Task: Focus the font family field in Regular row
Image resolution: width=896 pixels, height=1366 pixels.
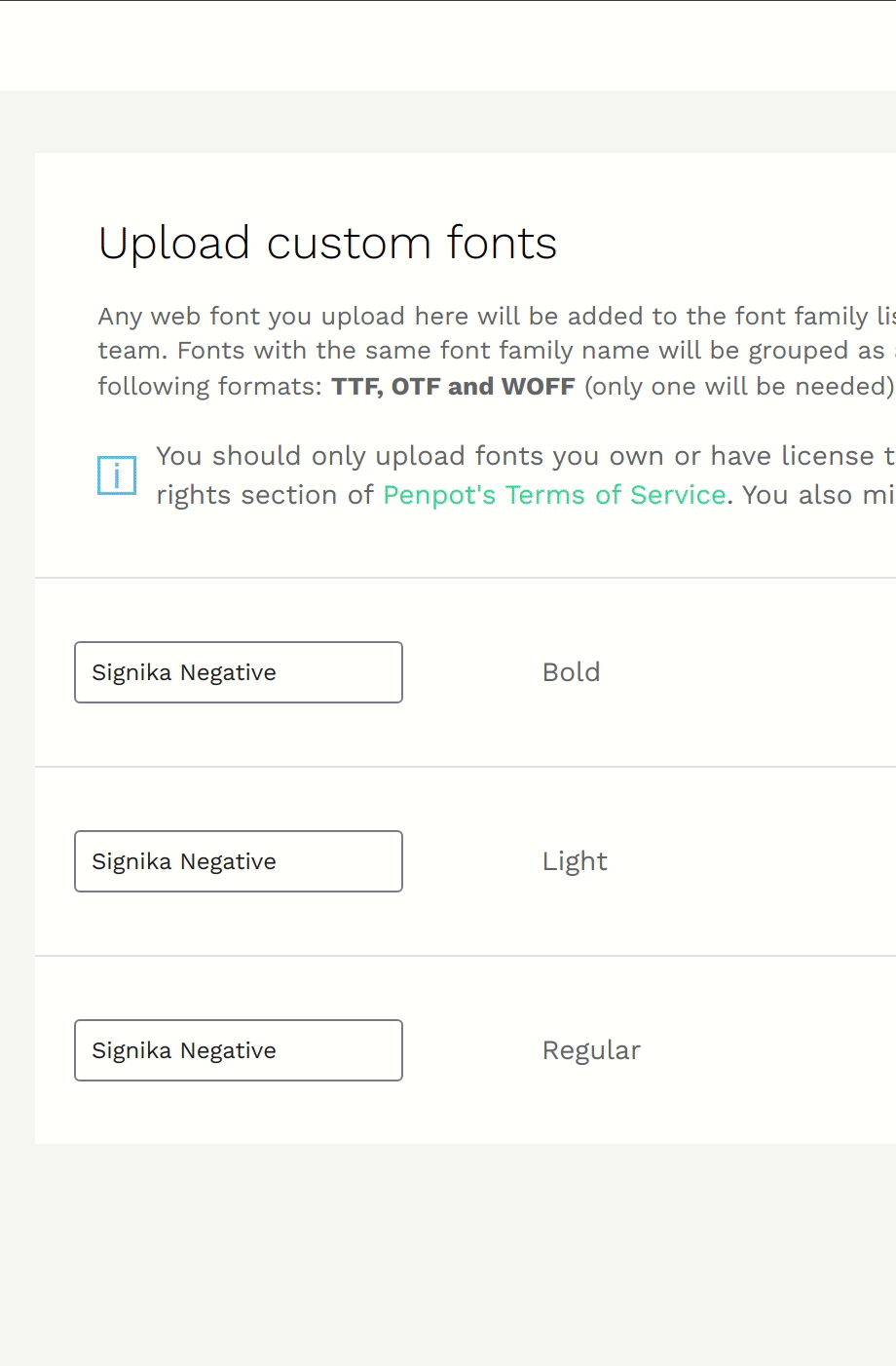Action: (239, 1050)
